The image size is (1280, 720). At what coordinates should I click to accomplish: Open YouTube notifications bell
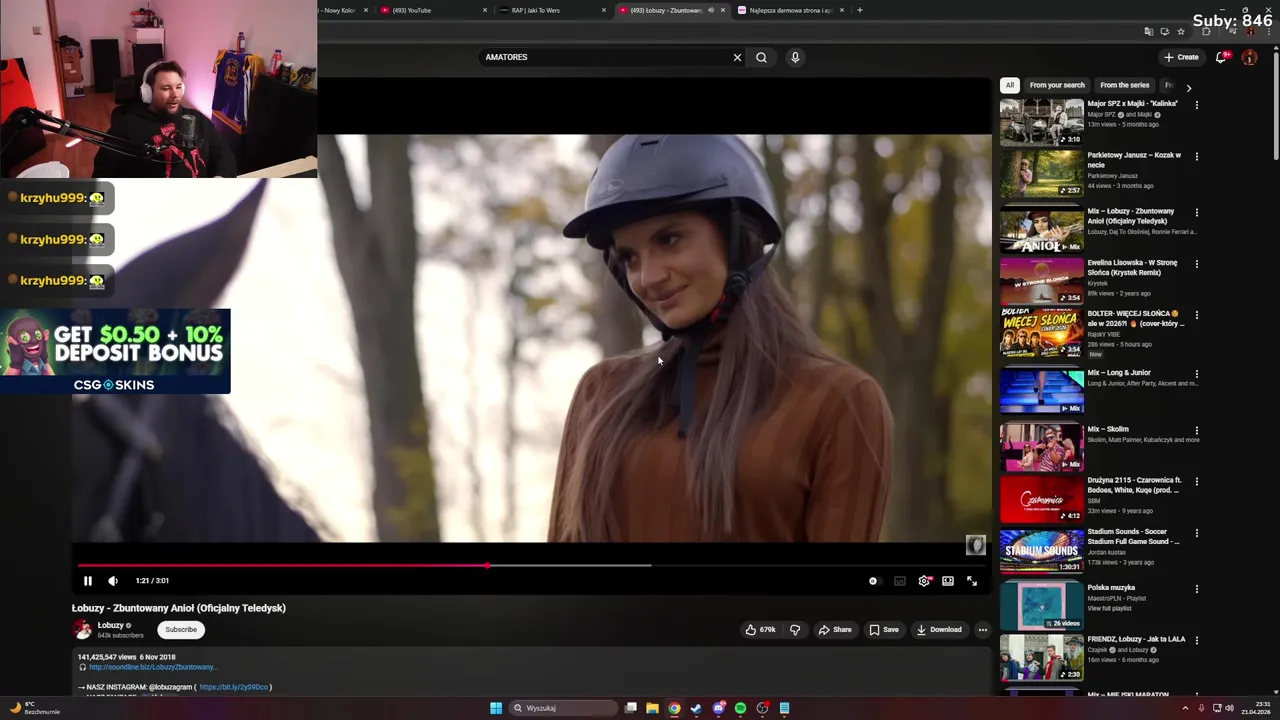(1221, 57)
